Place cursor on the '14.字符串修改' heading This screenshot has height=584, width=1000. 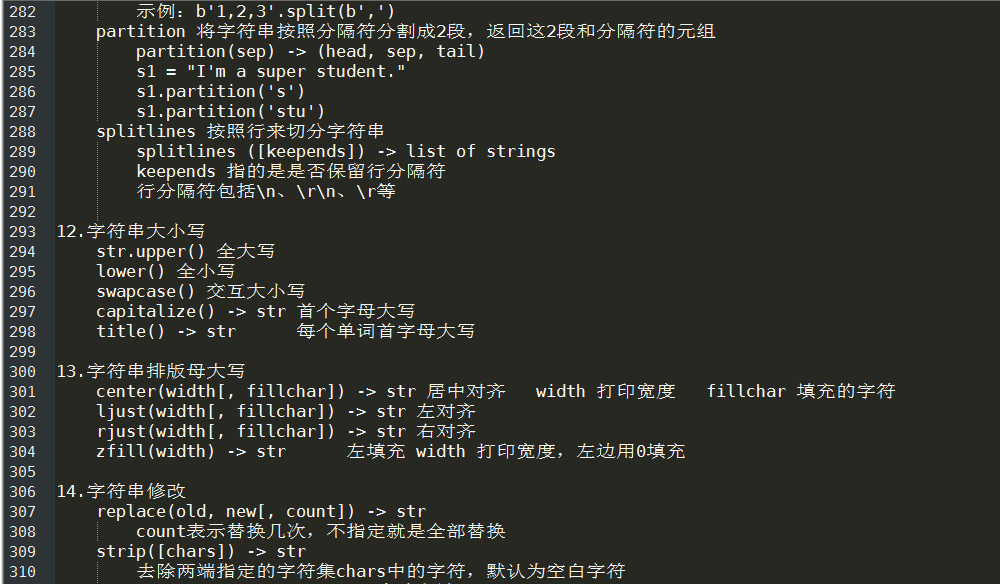(x=121, y=491)
